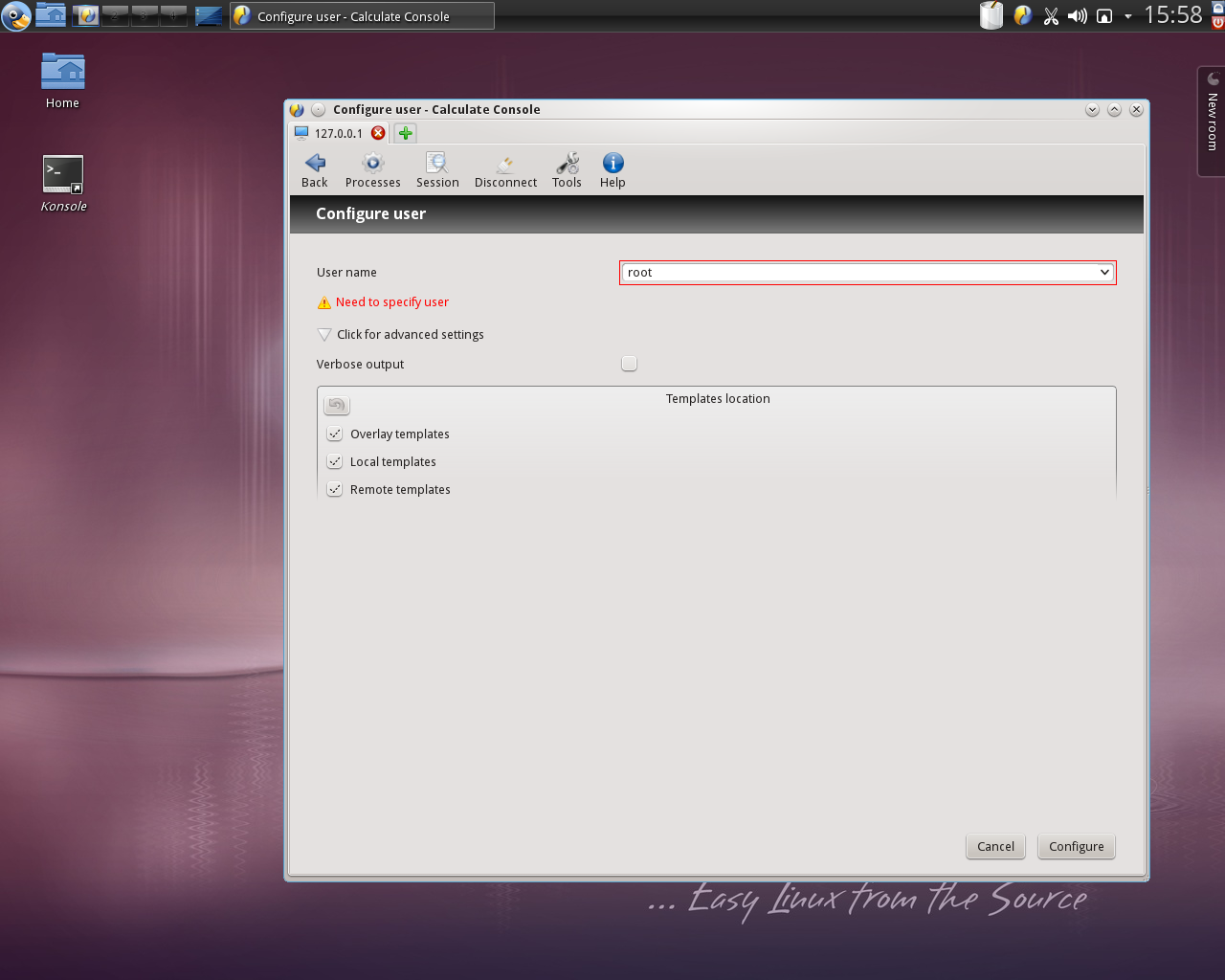The height and width of the screenshot is (980, 1225).
Task: Click the trash icon in the panel
Action: 991,15
